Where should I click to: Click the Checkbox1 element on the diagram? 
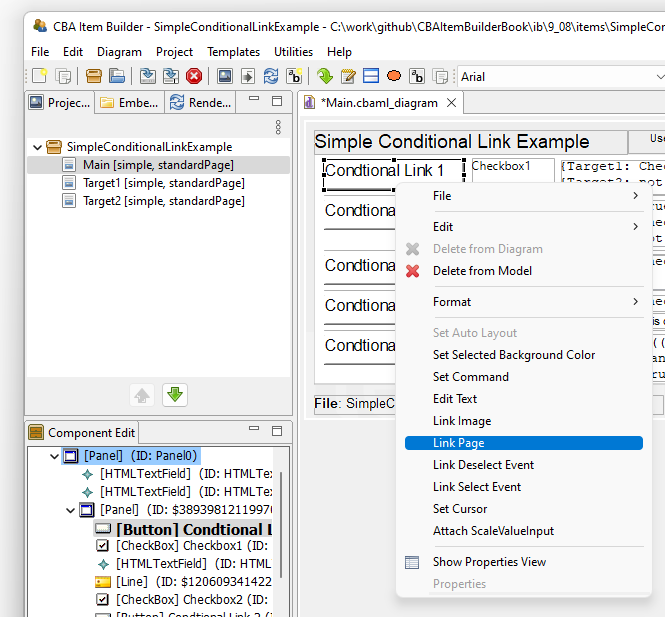(512, 167)
